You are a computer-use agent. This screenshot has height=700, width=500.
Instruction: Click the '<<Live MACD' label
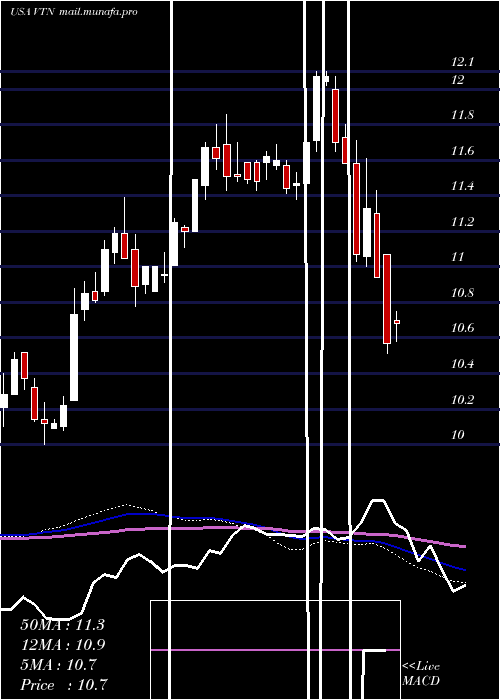click(x=421, y=674)
